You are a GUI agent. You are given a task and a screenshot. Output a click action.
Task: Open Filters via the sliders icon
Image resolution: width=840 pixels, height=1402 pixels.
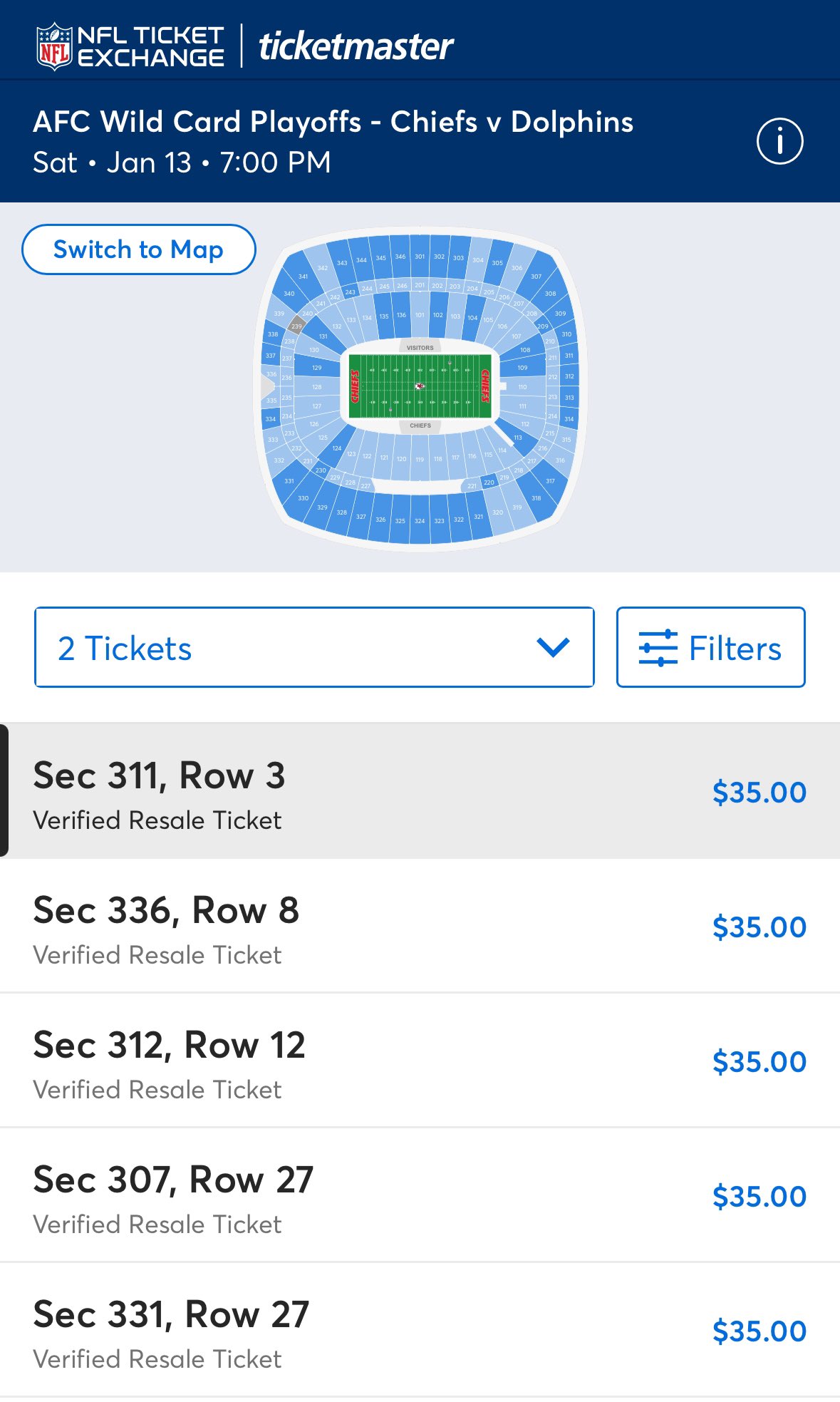[658, 648]
